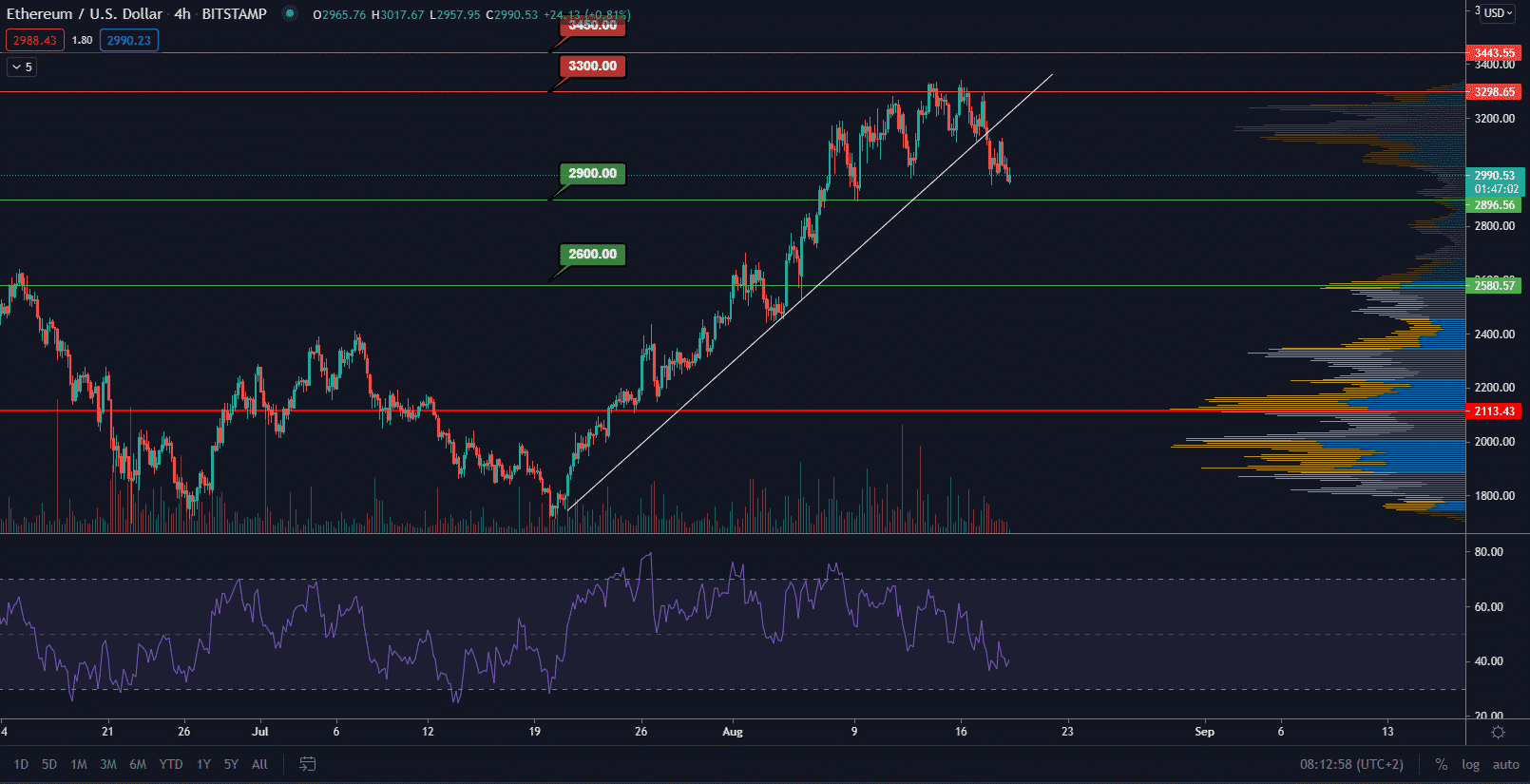Click the Go to date calendar icon
The image size is (1530, 784).
[x=307, y=764]
